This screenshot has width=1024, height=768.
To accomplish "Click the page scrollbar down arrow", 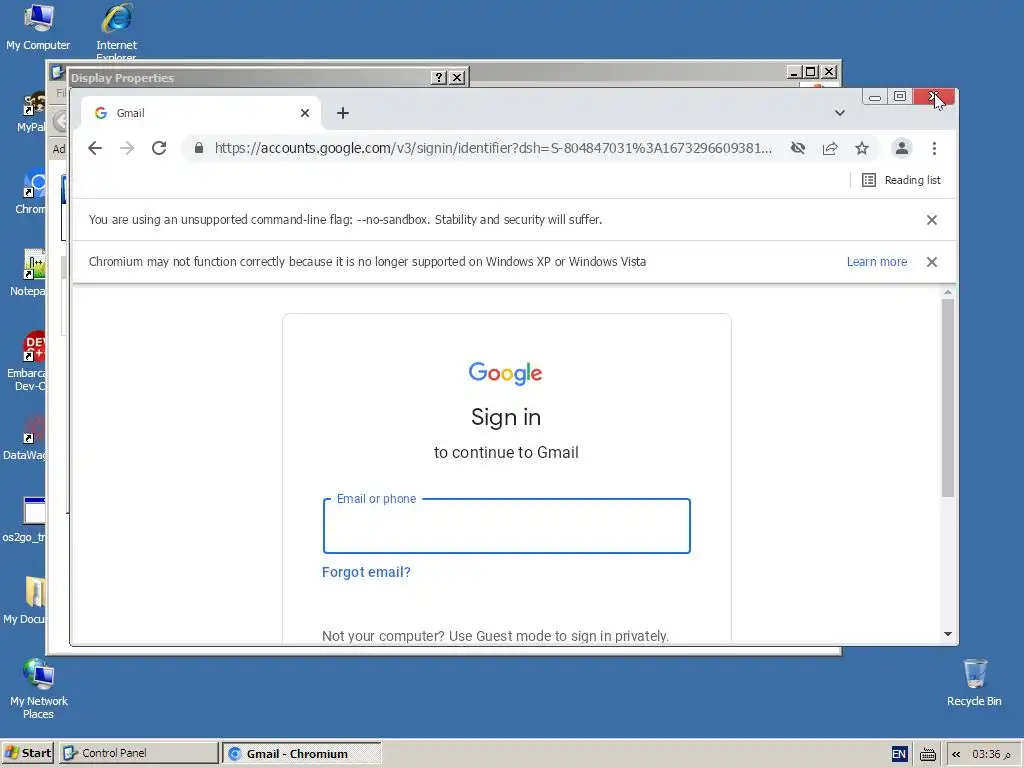I will [948, 634].
